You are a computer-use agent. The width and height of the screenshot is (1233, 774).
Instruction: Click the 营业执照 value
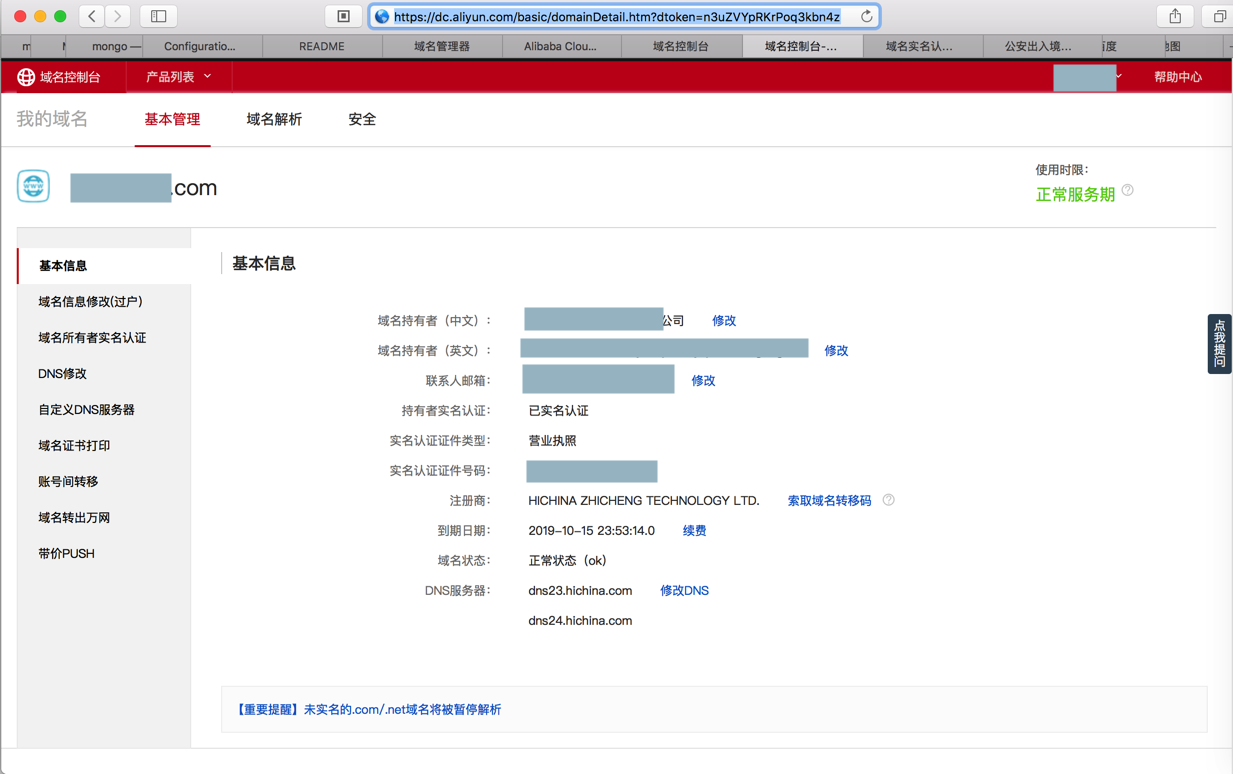[552, 441]
